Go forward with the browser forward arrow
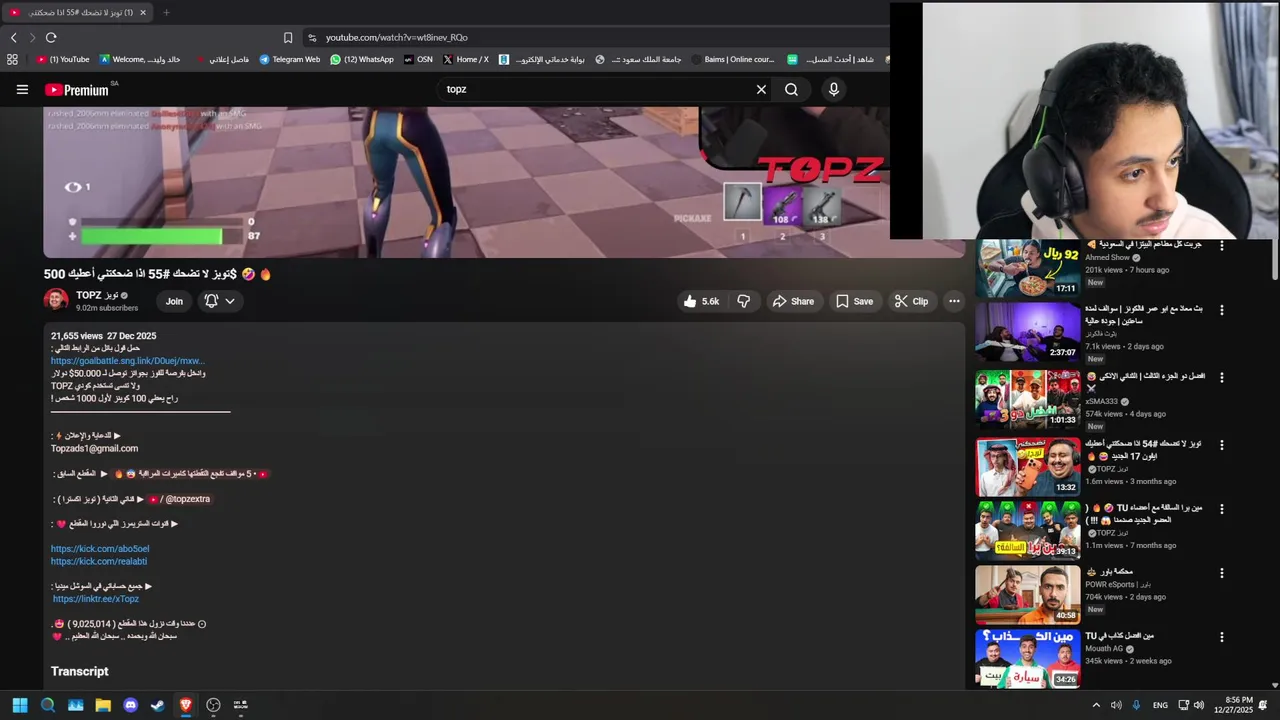Image resolution: width=1280 pixels, height=720 pixels. [x=32, y=37]
